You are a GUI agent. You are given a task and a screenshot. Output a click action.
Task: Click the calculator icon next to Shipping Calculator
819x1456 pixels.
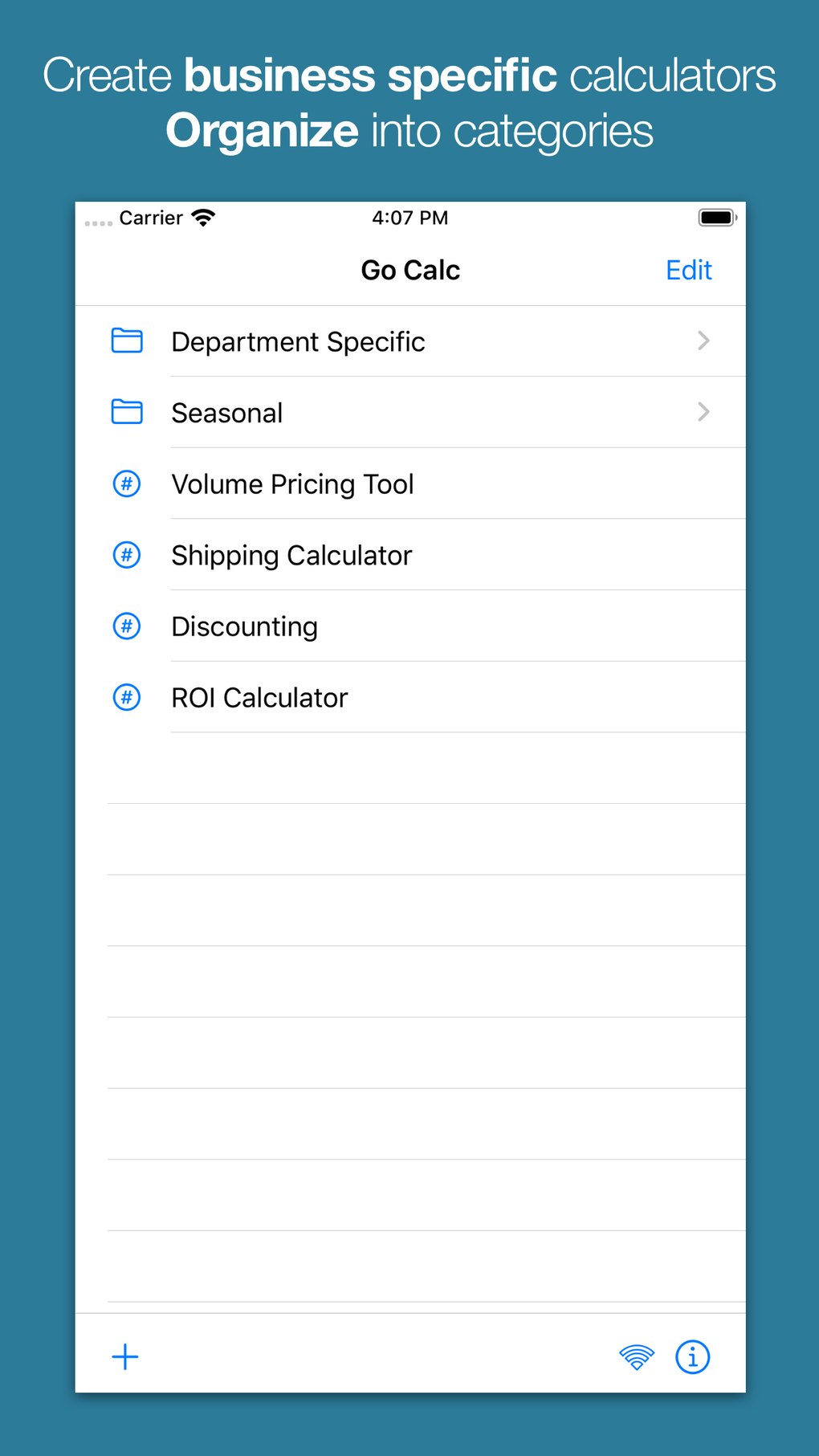point(126,555)
